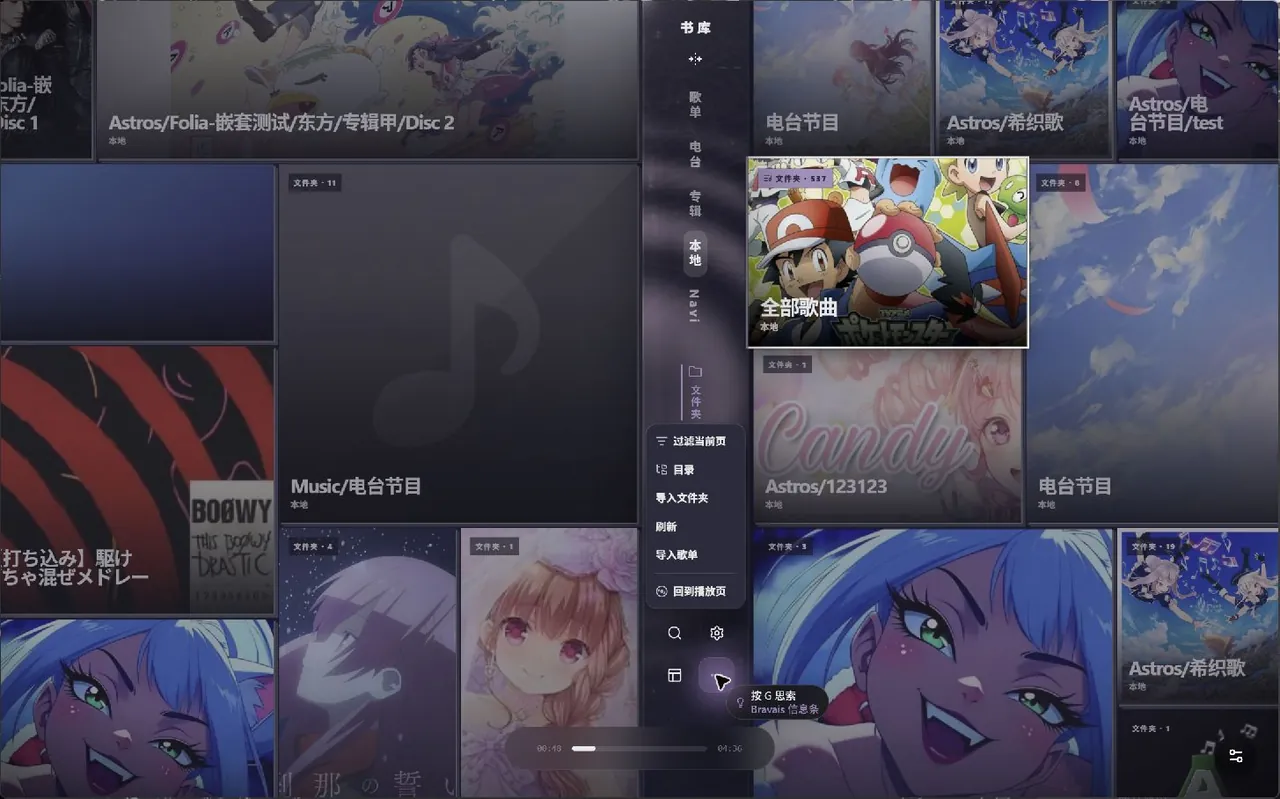The width and height of the screenshot is (1280, 799).
Task: Click the vertical 文件夹 label in sidebar
Action: pos(696,402)
